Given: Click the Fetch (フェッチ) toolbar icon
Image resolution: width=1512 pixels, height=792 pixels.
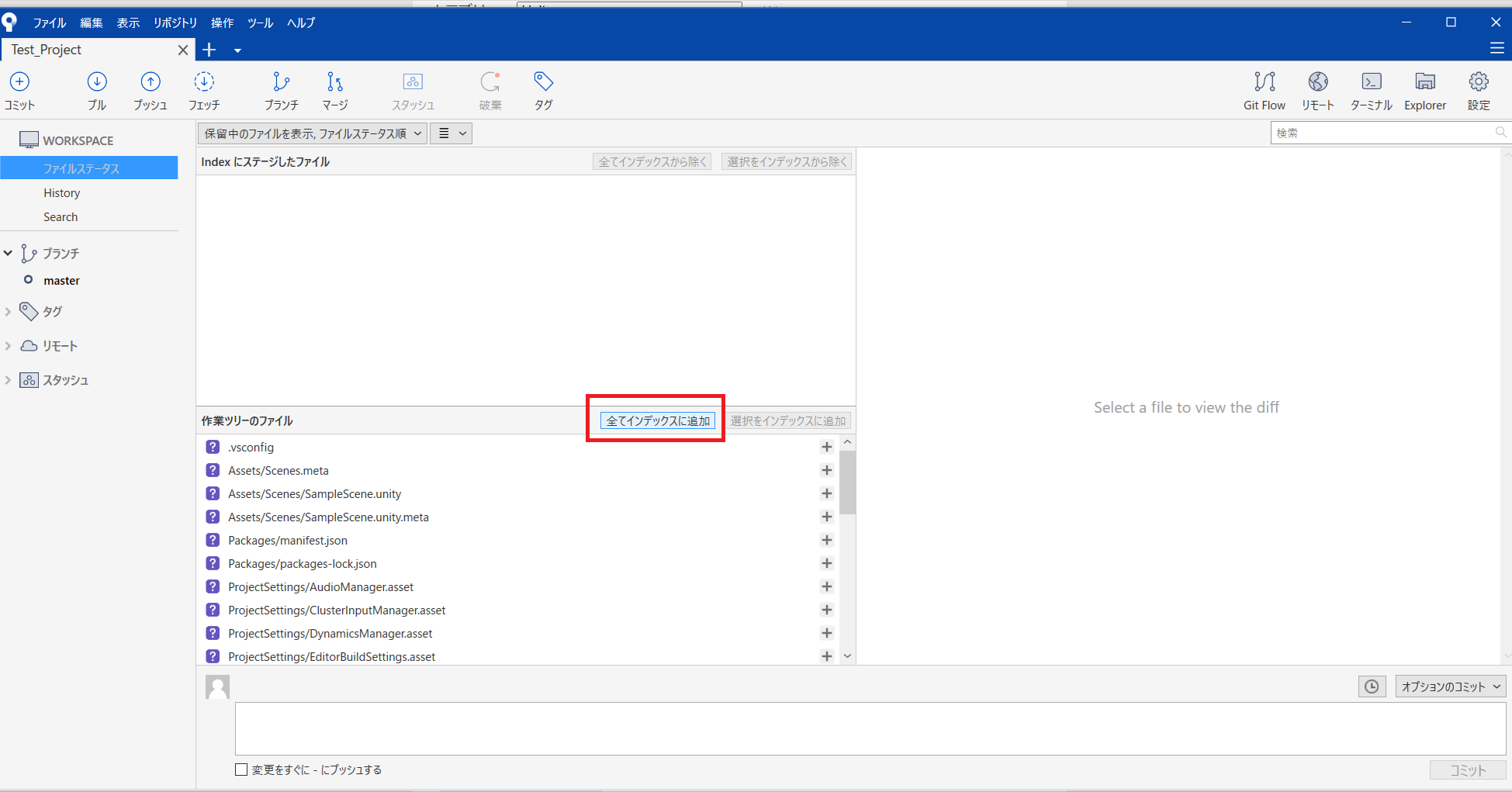Looking at the screenshot, I should click(204, 90).
